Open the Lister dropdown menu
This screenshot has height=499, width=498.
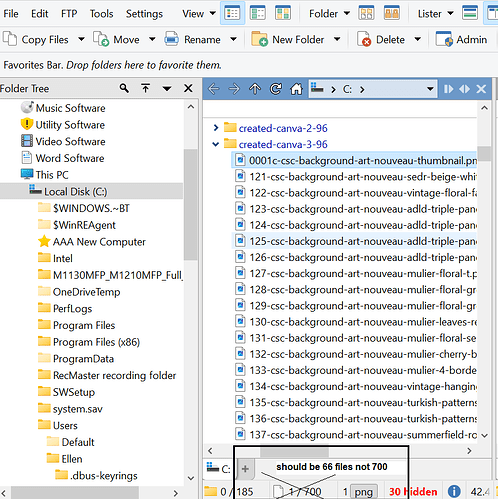[435, 14]
